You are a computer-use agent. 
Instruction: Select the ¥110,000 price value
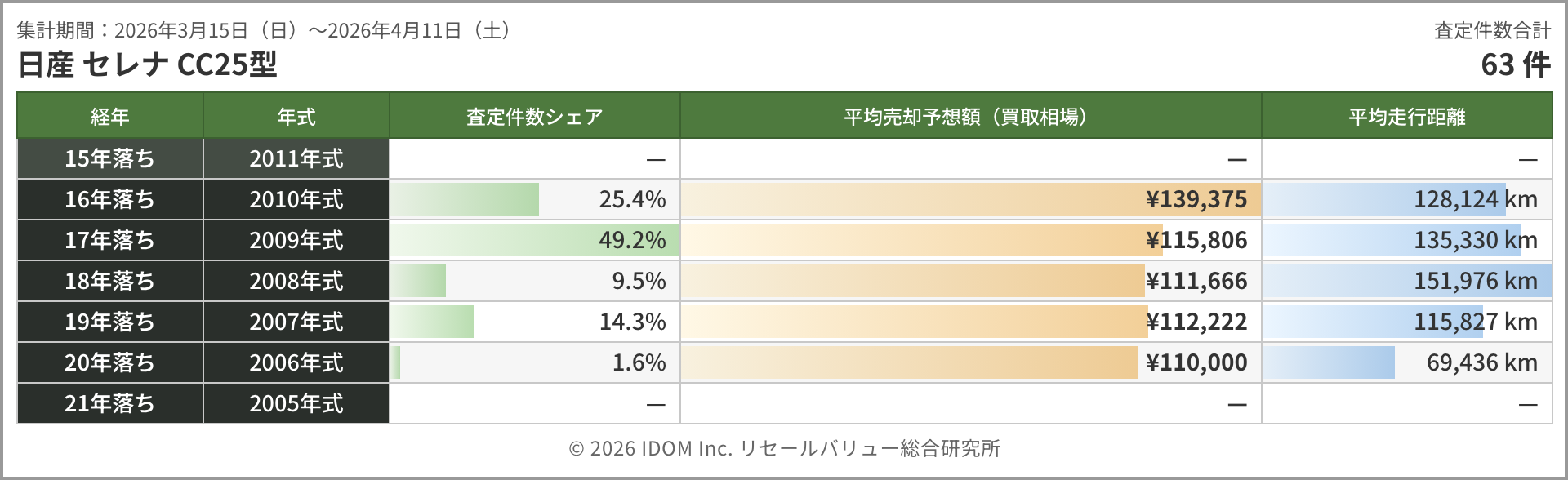point(1196,362)
